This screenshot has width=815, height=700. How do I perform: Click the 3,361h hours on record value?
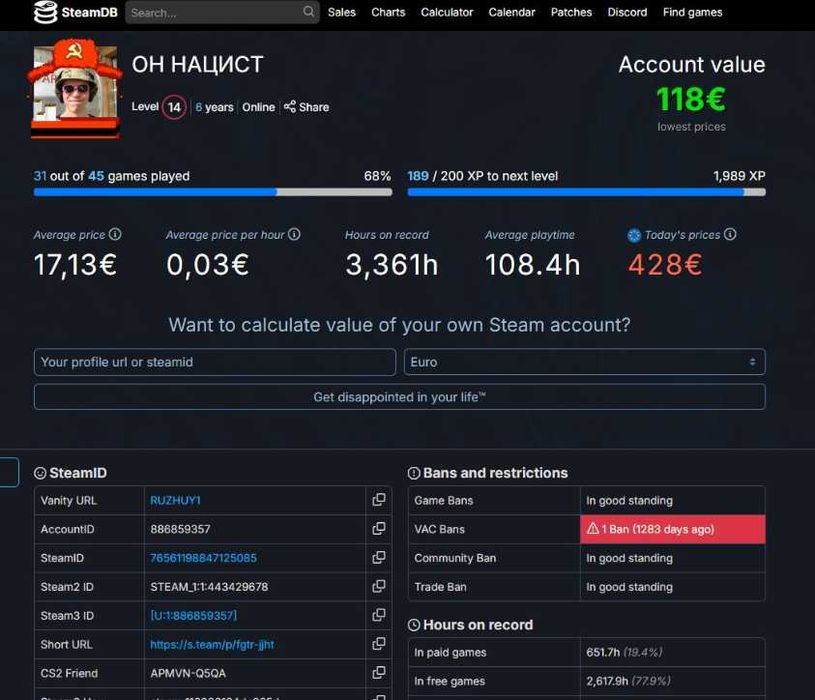pos(392,265)
